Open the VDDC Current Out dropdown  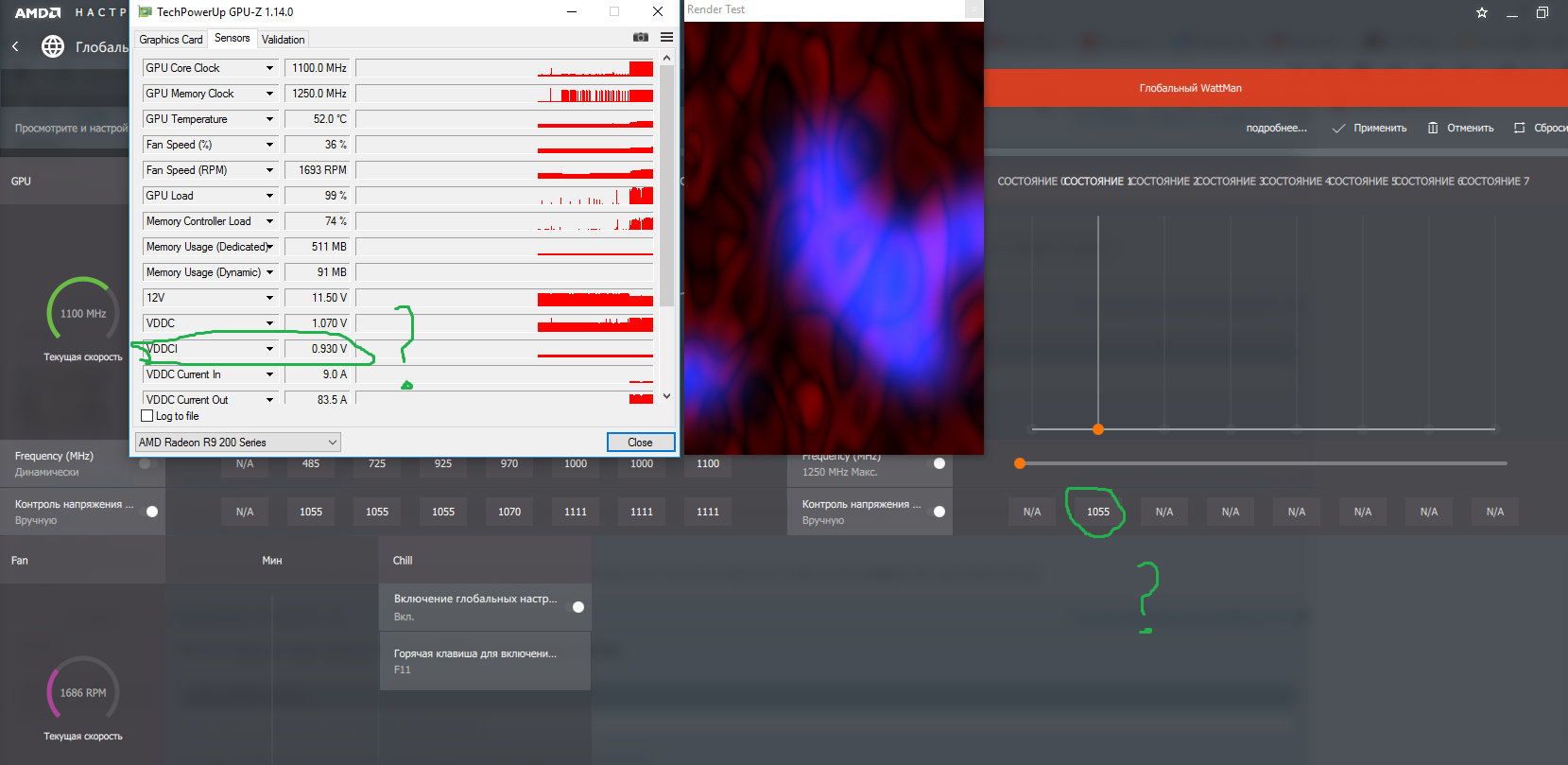tap(269, 400)
